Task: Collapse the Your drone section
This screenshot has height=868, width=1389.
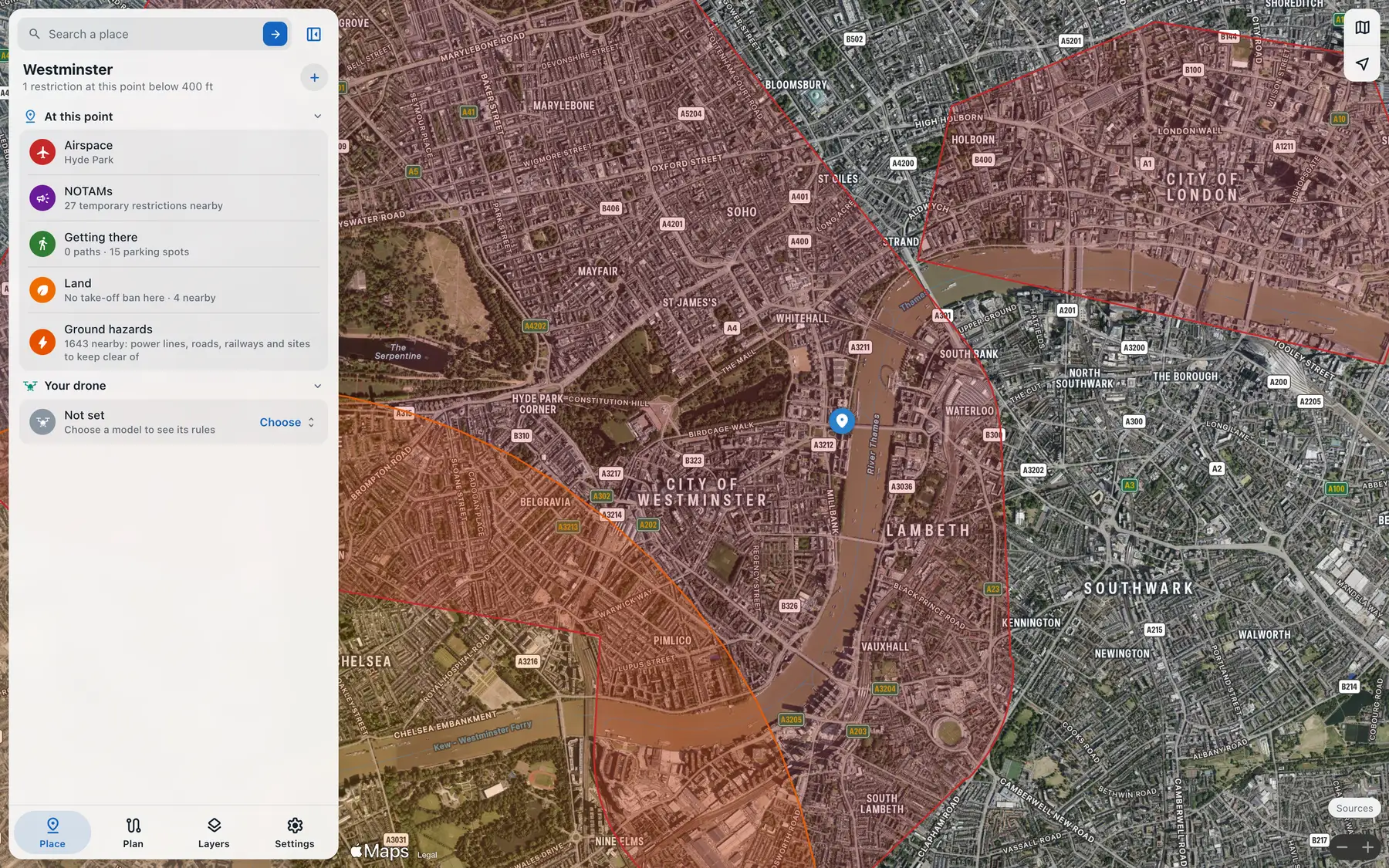Action: click(x=317, y=386)
